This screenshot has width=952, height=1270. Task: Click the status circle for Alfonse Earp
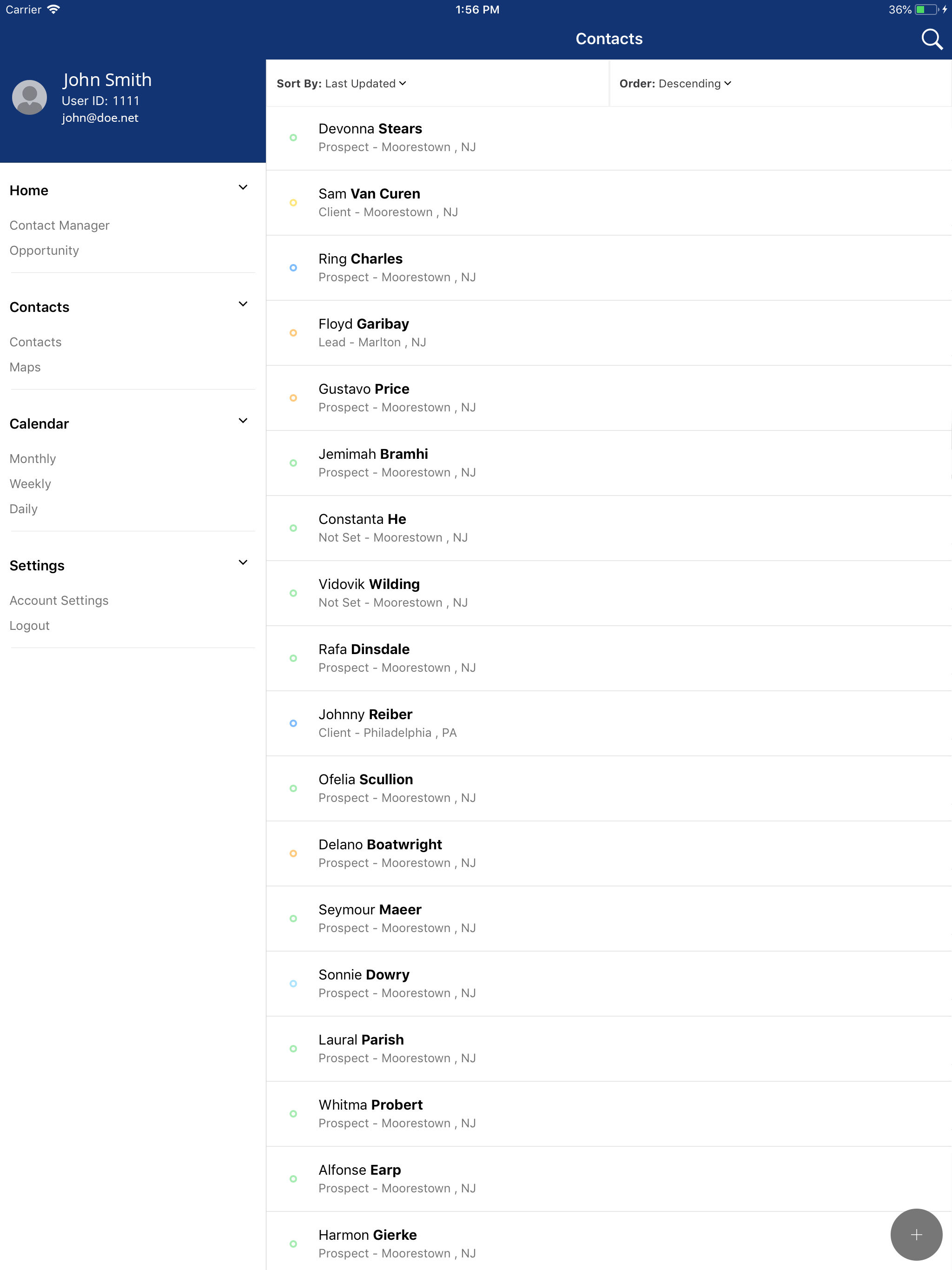[x=293, y=1179]
